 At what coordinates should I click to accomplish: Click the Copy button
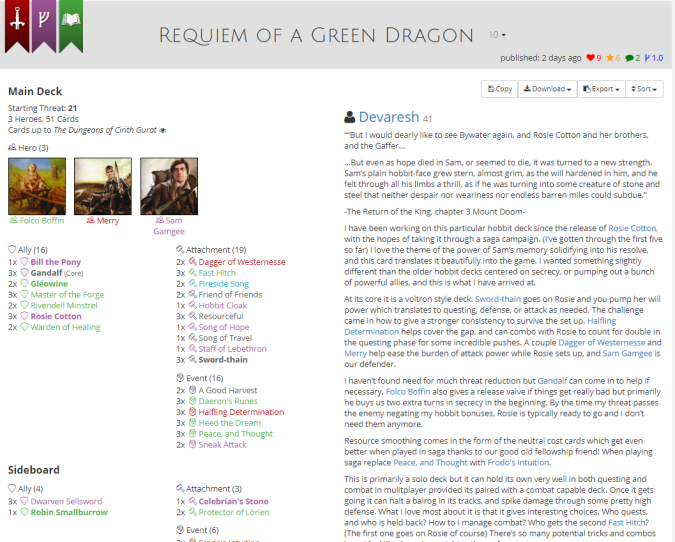click(499, 89)
